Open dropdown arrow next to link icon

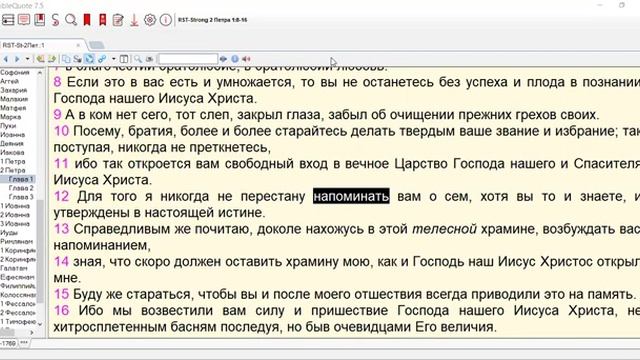[113, 59]
